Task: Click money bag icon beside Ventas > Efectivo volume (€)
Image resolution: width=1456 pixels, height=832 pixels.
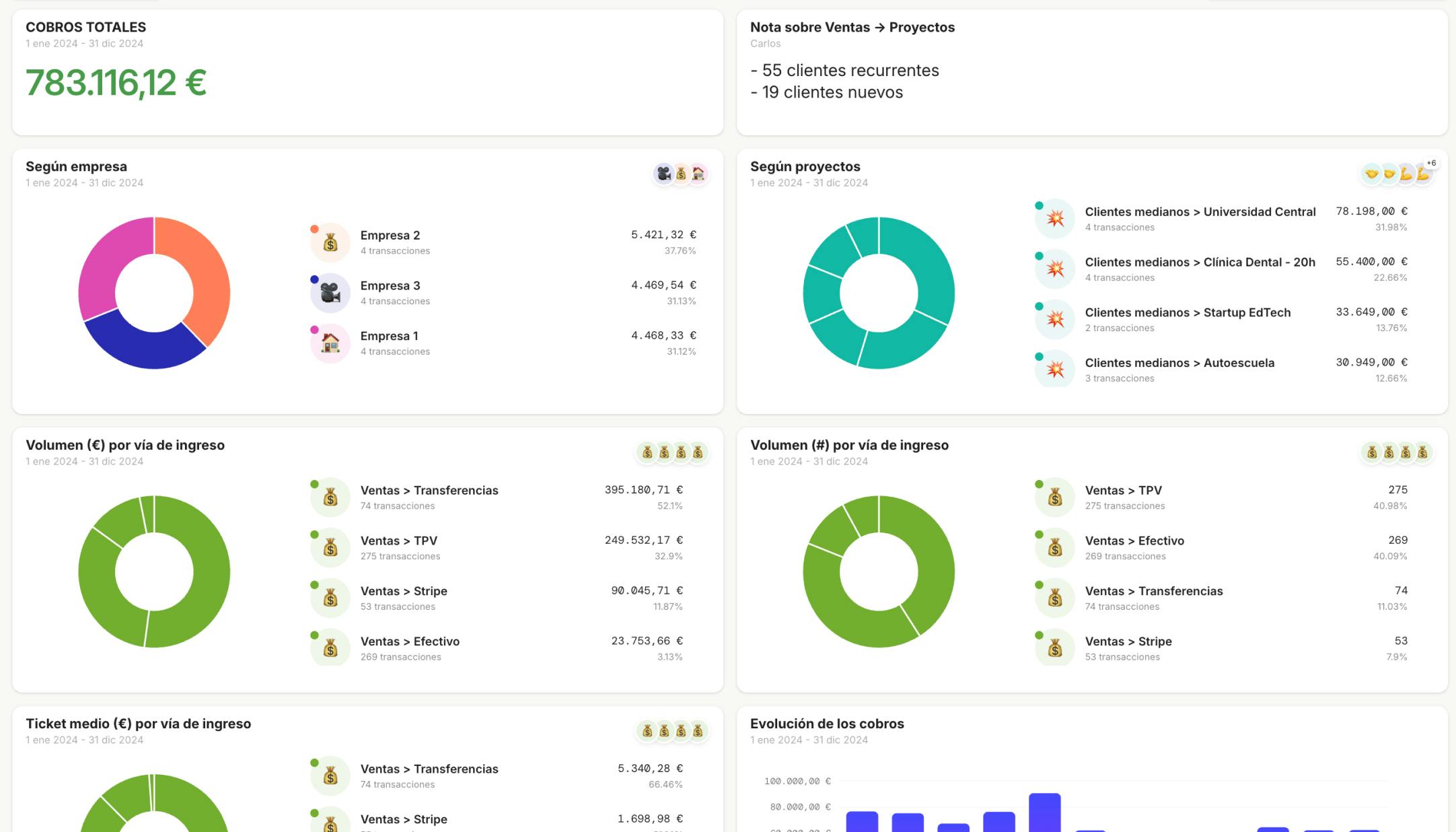Action: pyautogui.click(x=330, y=649)
